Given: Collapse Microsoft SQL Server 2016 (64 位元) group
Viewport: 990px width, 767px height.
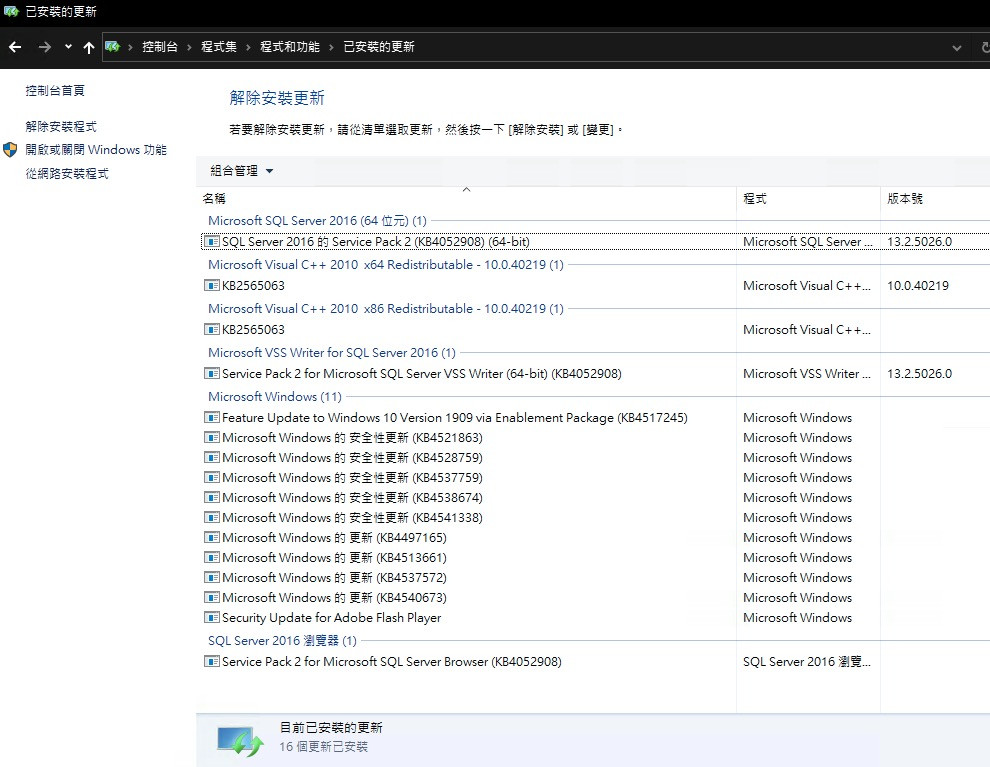Looking at the screenshot, I should pos(317,220).
